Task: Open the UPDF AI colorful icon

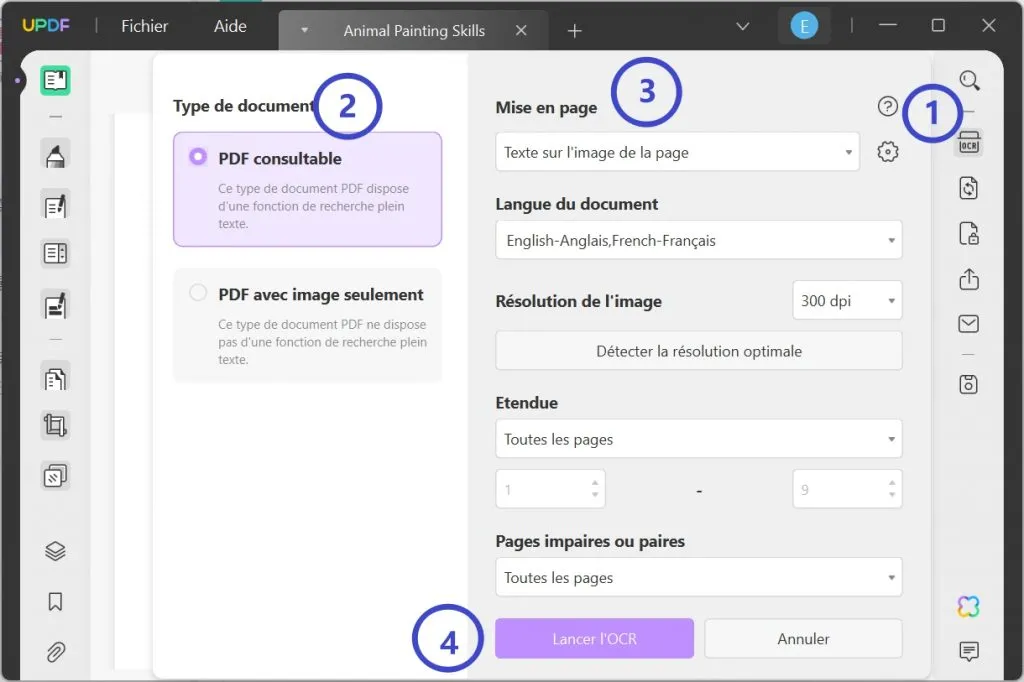Action: [x=968, y=607]
